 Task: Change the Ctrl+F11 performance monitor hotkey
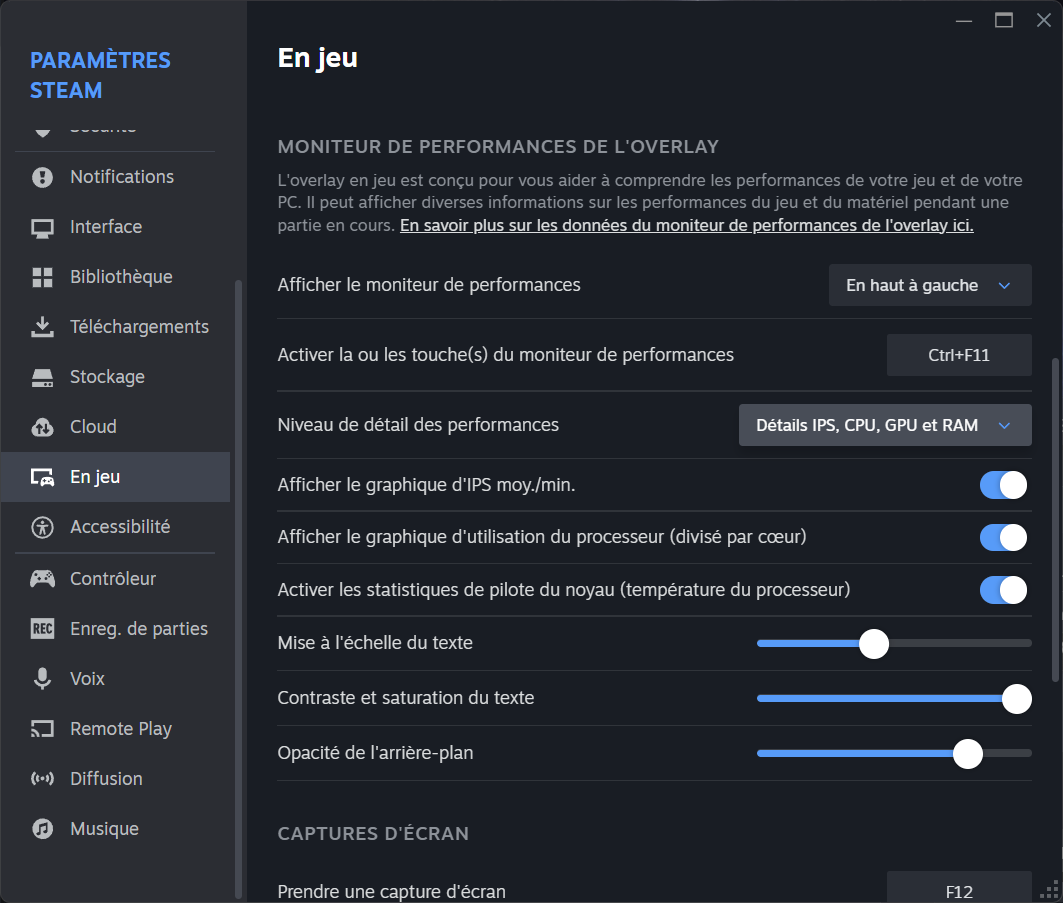[x=959, y=355]
